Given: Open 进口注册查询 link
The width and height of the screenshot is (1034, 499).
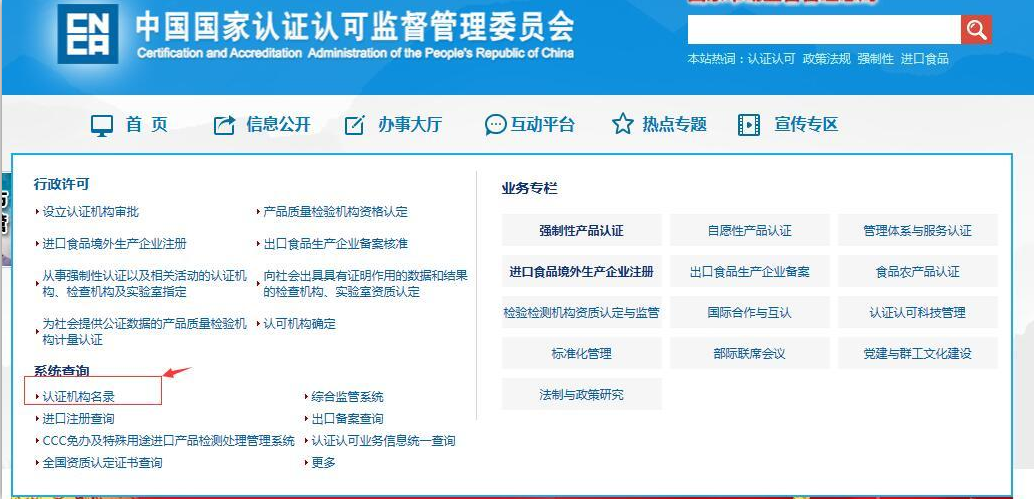Looking at the screenshot, I should [x=78, y=419].
